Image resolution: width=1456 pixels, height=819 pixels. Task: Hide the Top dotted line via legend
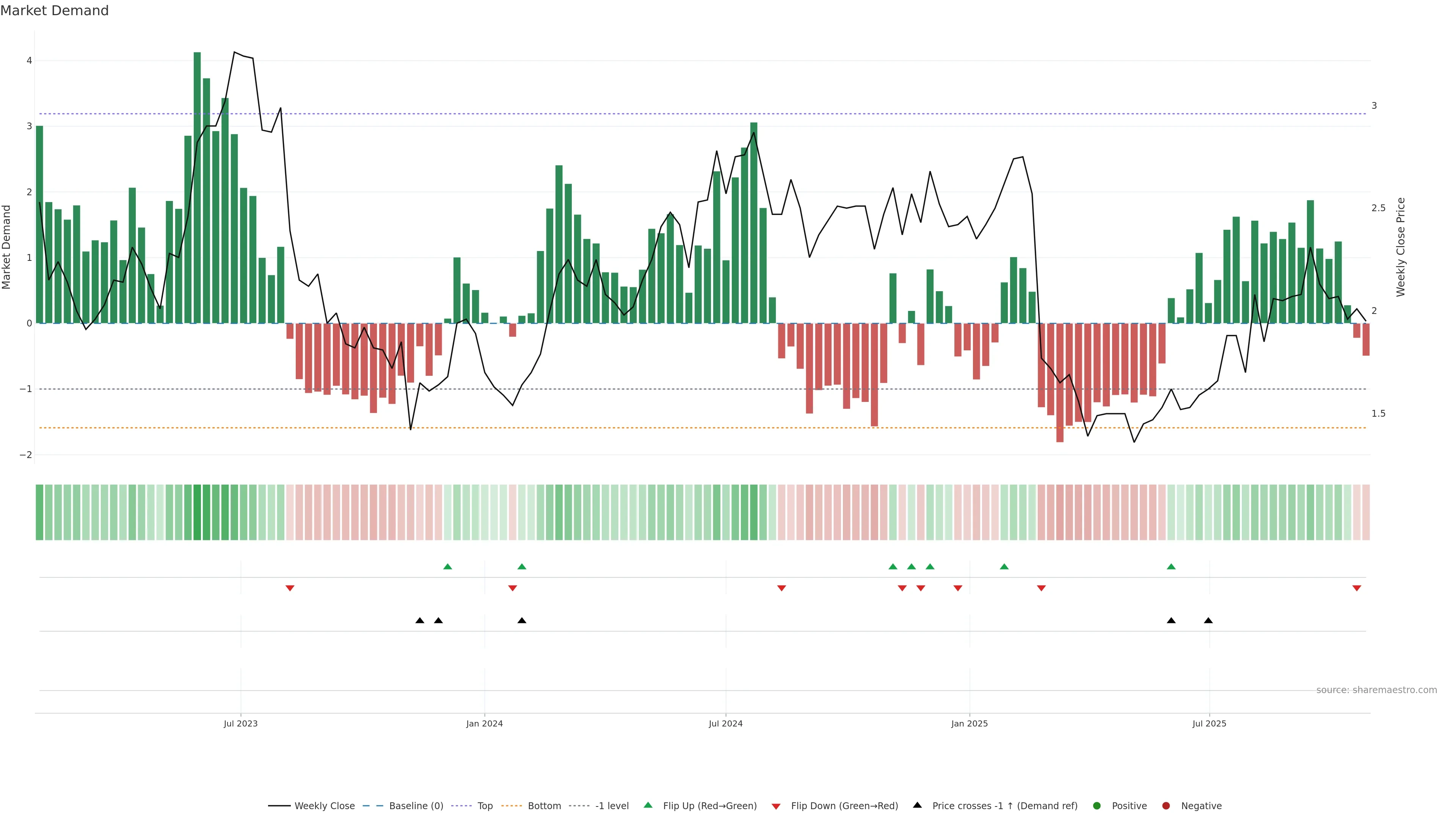pos(485,806)
